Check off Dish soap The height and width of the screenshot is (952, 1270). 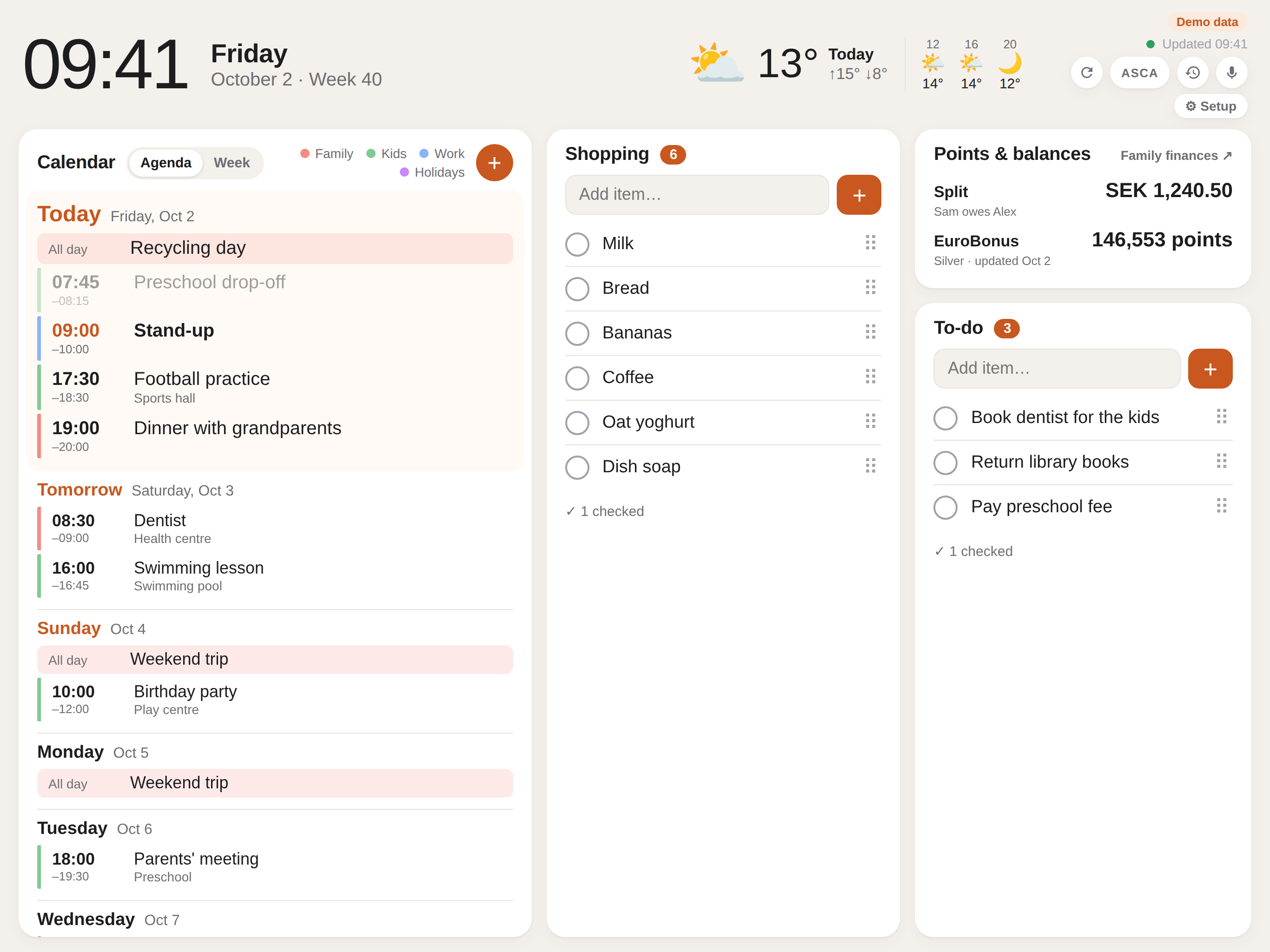click(577, 467)
